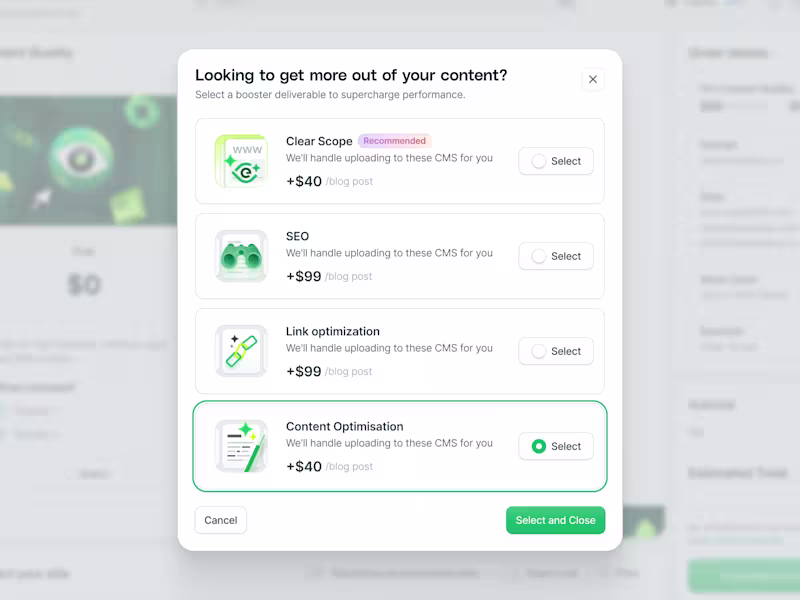Image resolution: width=800 pixels, height=600 pixels.
Task: Click the SEO option title
Action: click(x=297, y=236)
